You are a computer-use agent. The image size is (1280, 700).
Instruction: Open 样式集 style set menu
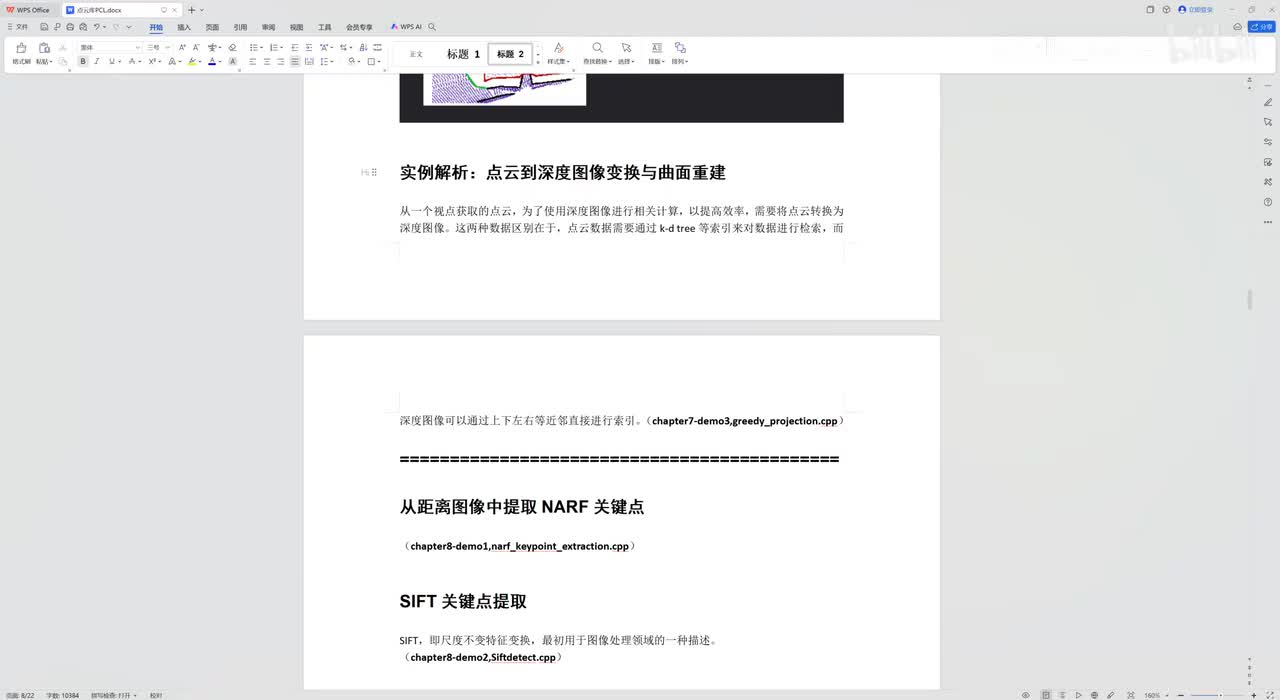point(558,53)
